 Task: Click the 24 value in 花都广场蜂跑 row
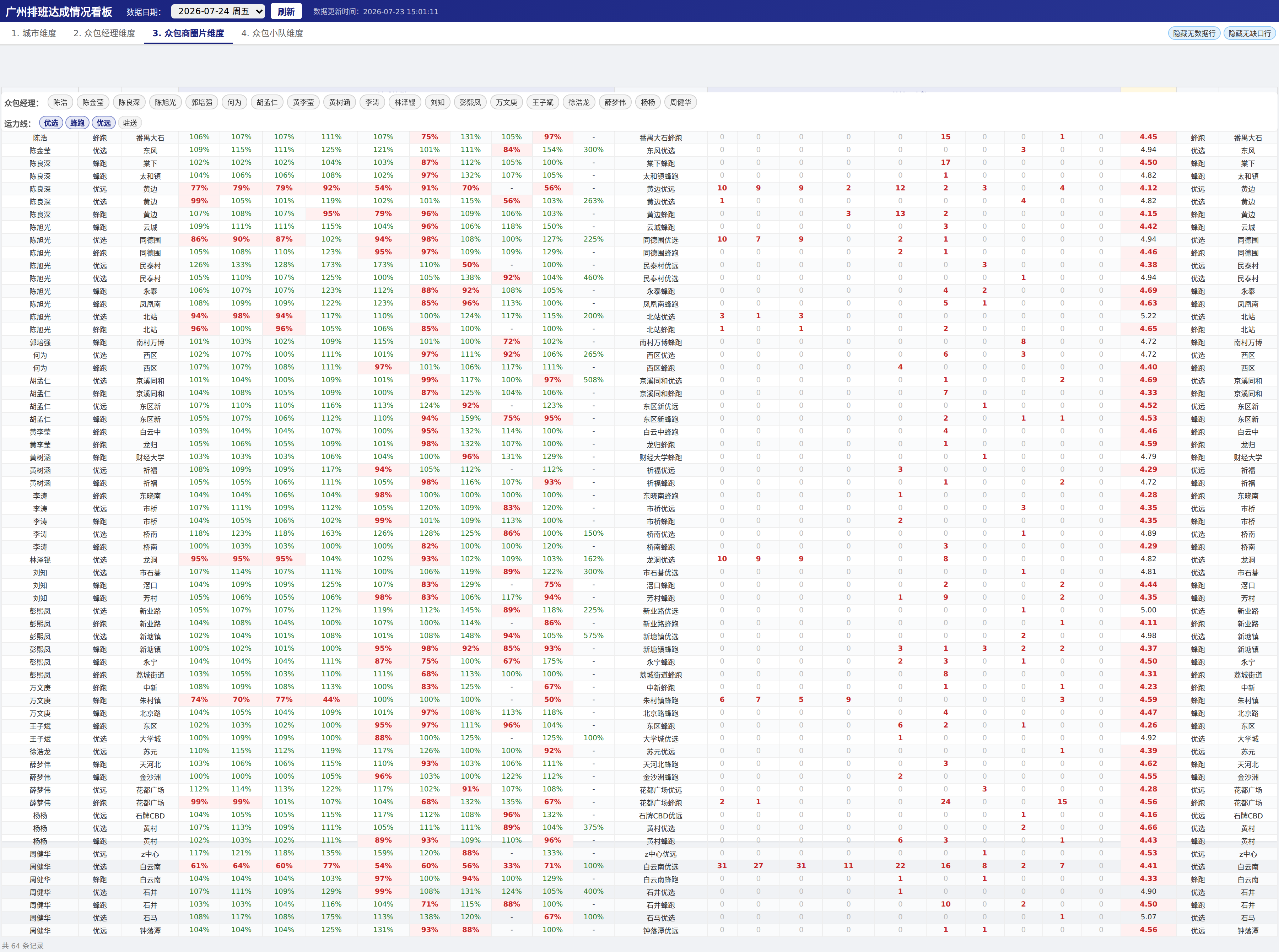pos(946,802)
